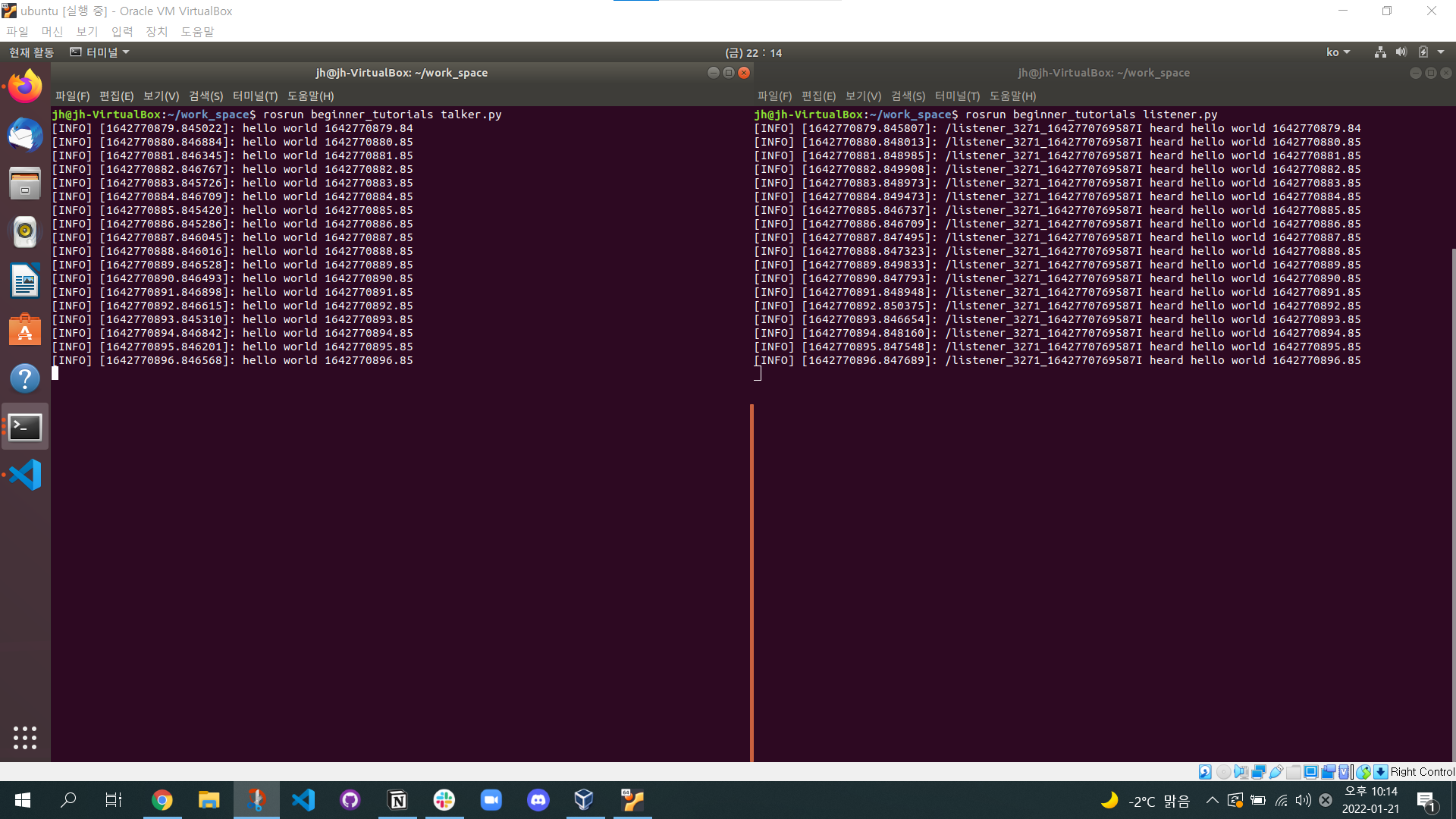
Task: Open the Help question mark icon
Action: [25, 378]
